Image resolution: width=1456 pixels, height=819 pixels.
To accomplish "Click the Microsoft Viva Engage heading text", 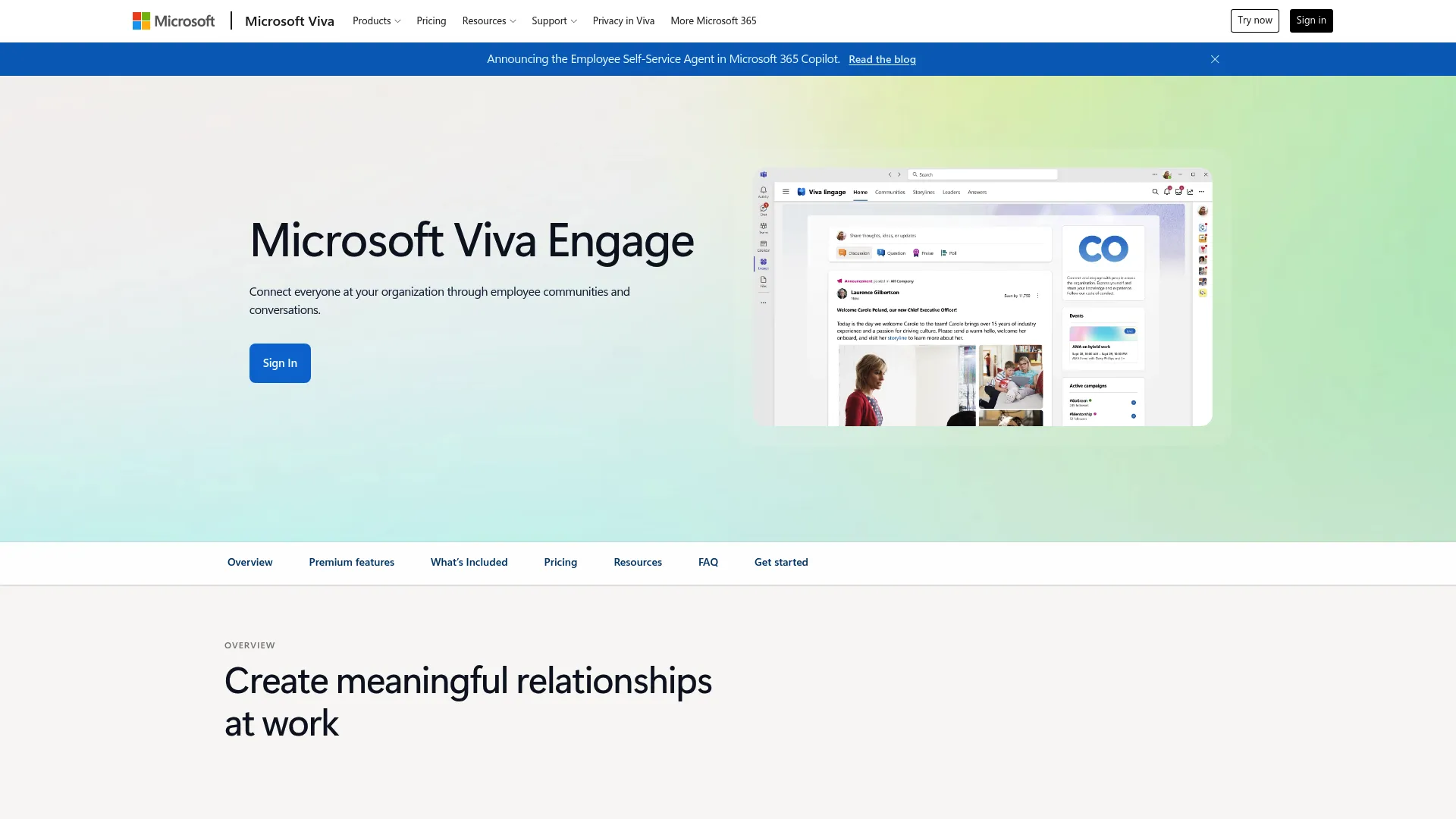I will 472,240.
